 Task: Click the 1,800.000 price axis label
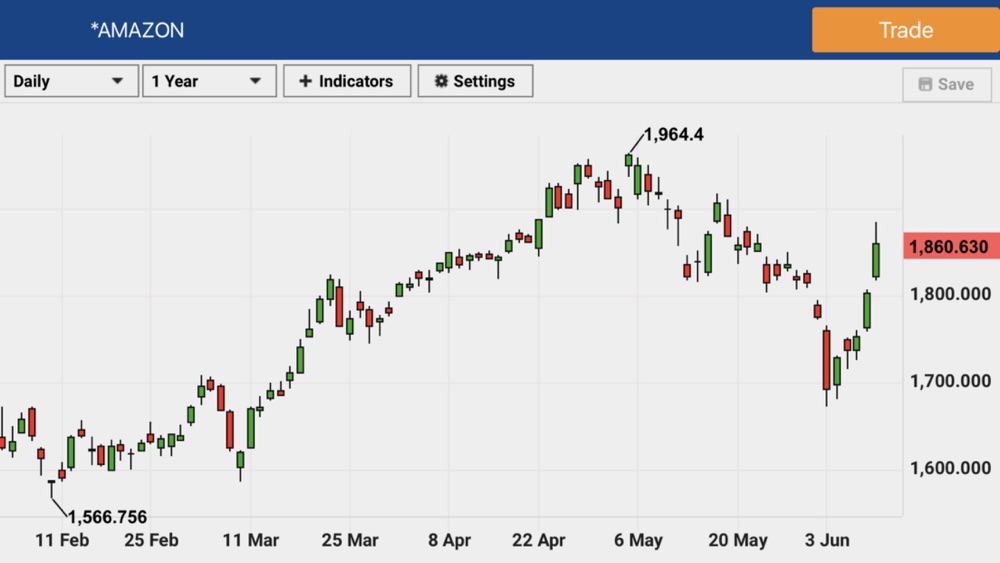pyautogui.click(x=950, y=294)
